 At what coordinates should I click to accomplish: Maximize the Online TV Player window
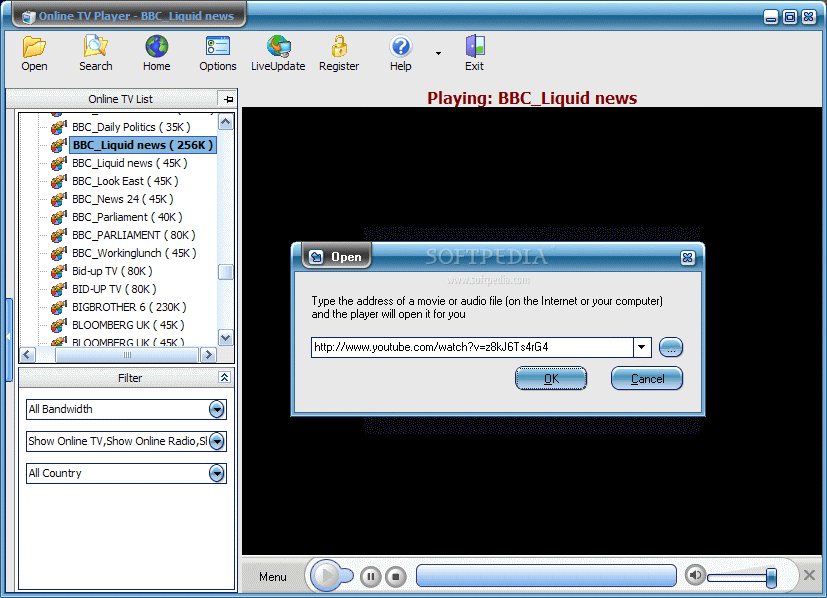[790, 17]
